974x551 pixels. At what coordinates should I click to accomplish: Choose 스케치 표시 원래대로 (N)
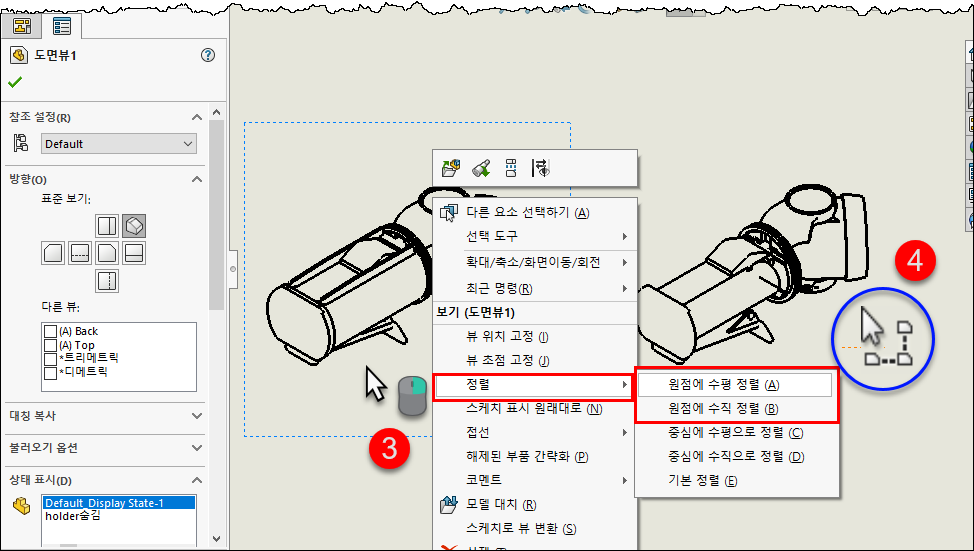coord(535,409)
